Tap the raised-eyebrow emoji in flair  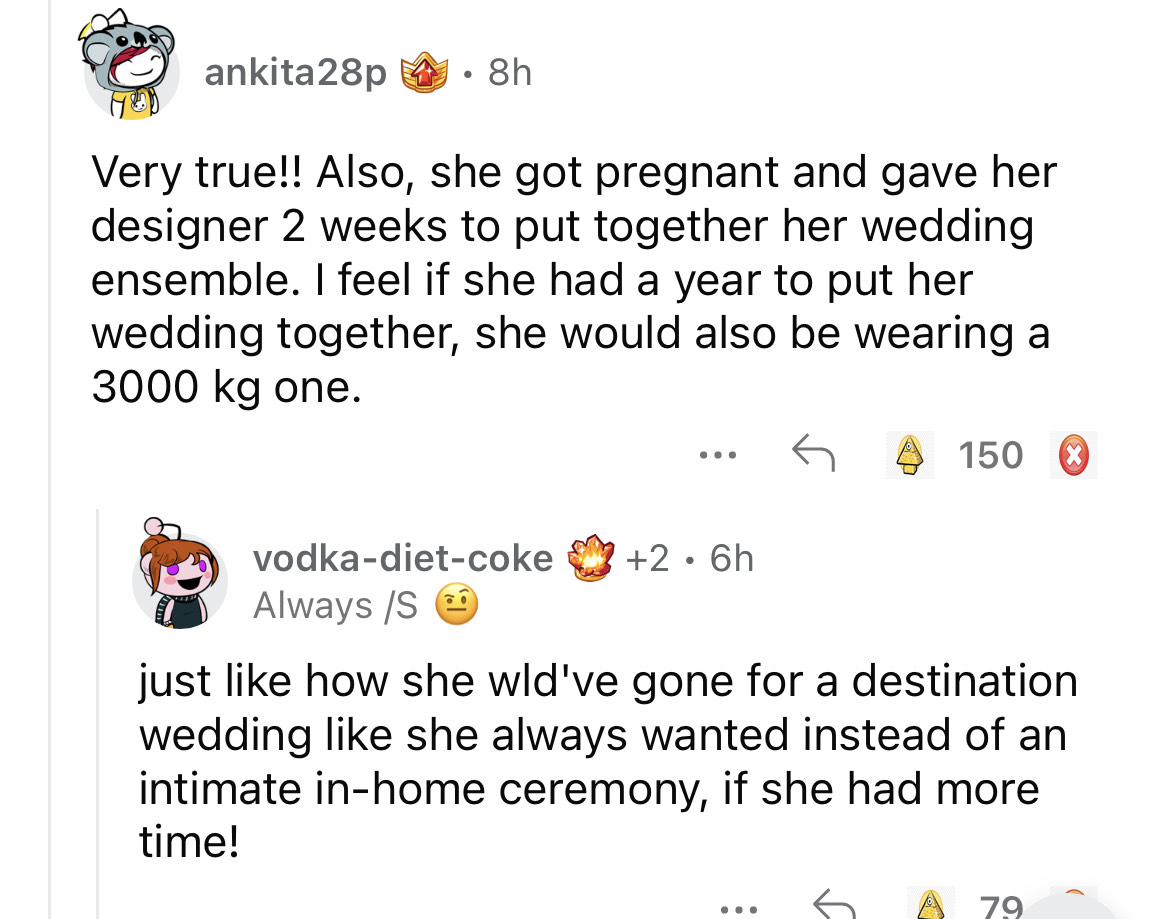click(459, 604)
